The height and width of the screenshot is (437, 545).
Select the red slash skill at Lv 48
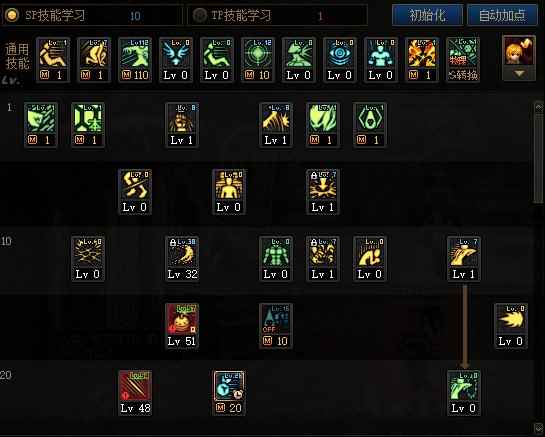tap(135, 393)
